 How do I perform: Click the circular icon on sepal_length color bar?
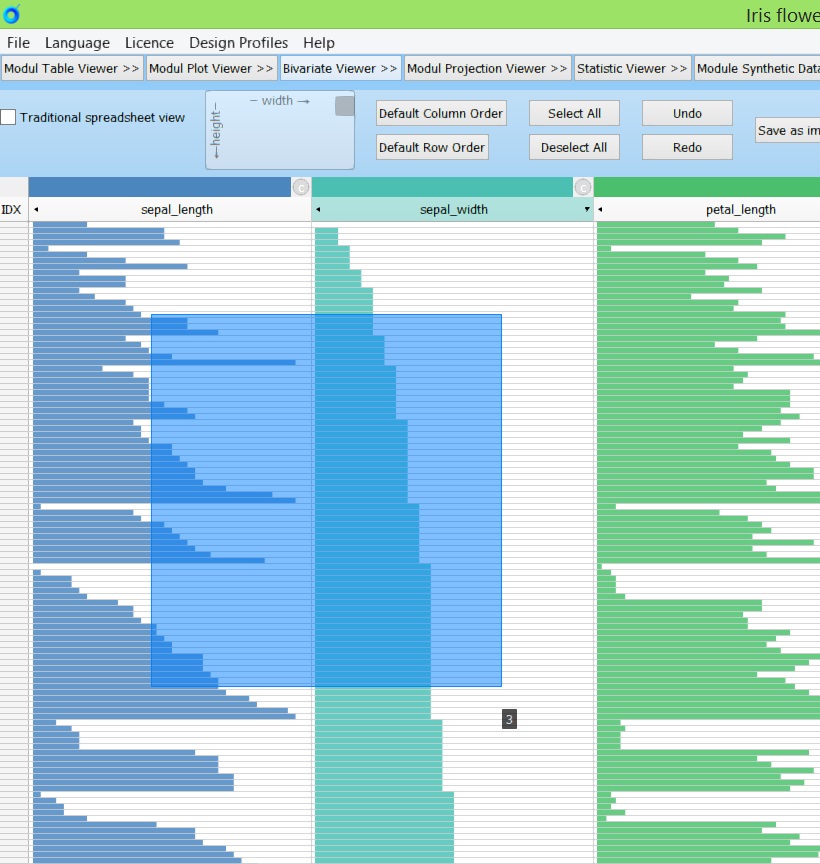point(300,187)
